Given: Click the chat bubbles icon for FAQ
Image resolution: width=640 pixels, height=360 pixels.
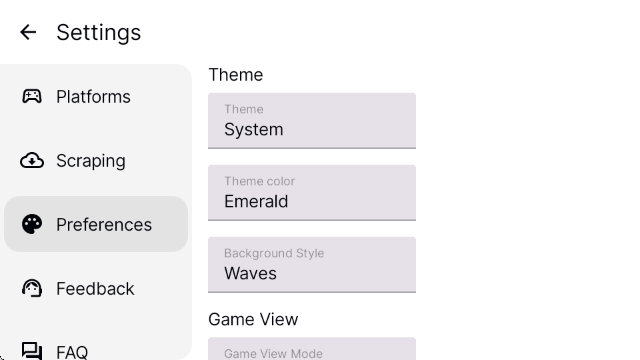Looking at the screenshot, I should [32, 351].
